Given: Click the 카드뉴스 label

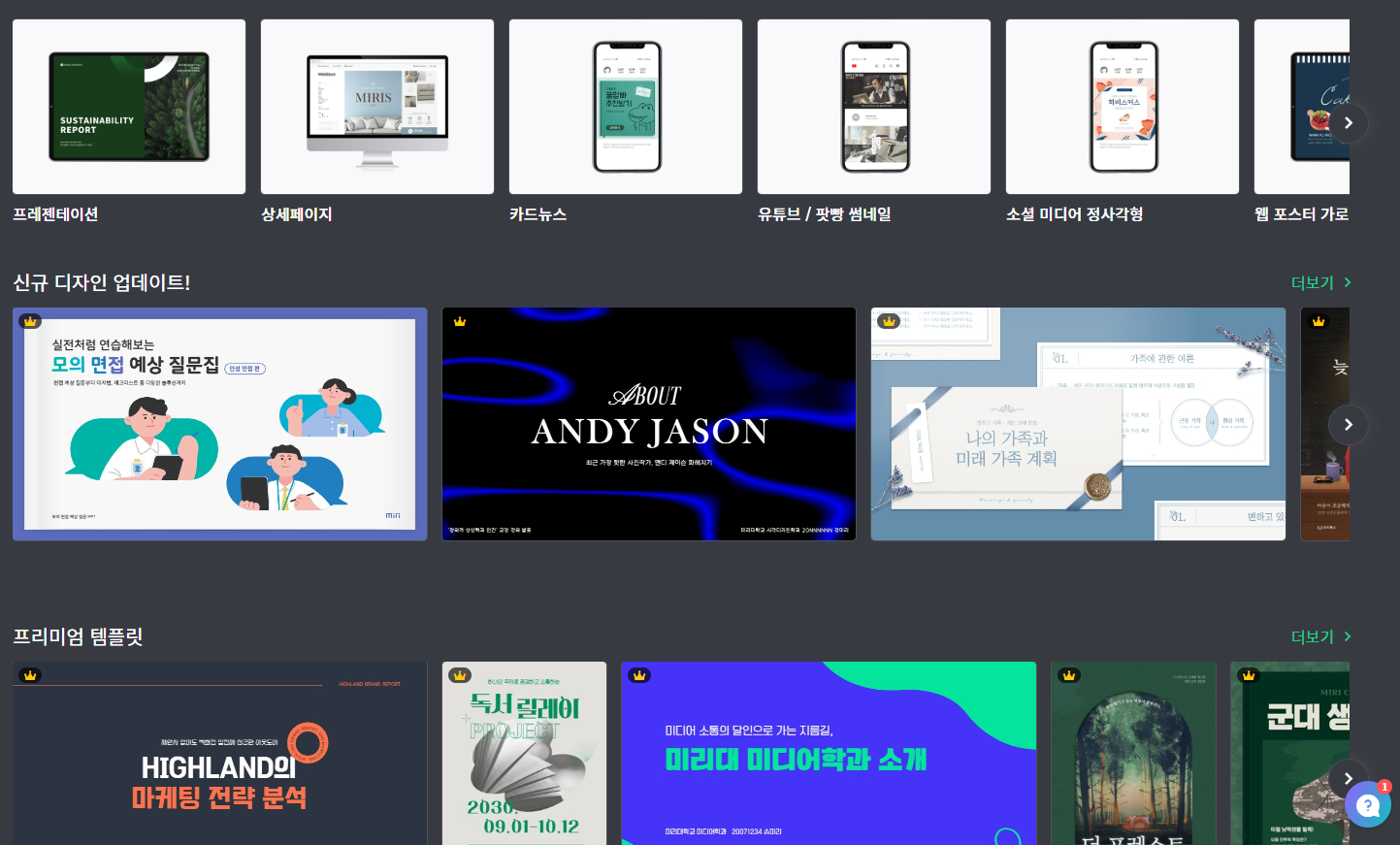Looking at the screenshot, I should pos(538,213).
